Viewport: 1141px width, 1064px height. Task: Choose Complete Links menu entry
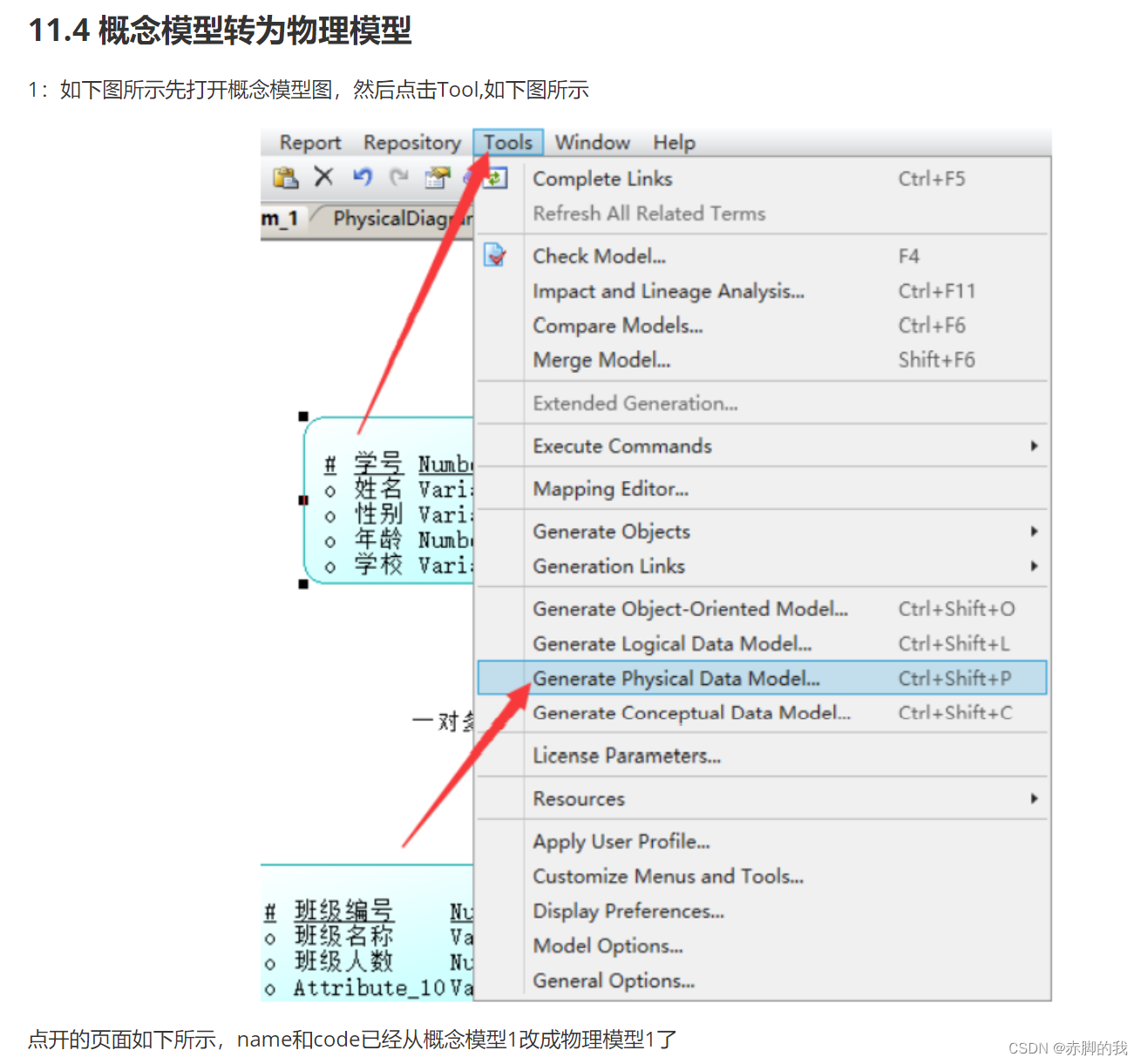(761, 179)
